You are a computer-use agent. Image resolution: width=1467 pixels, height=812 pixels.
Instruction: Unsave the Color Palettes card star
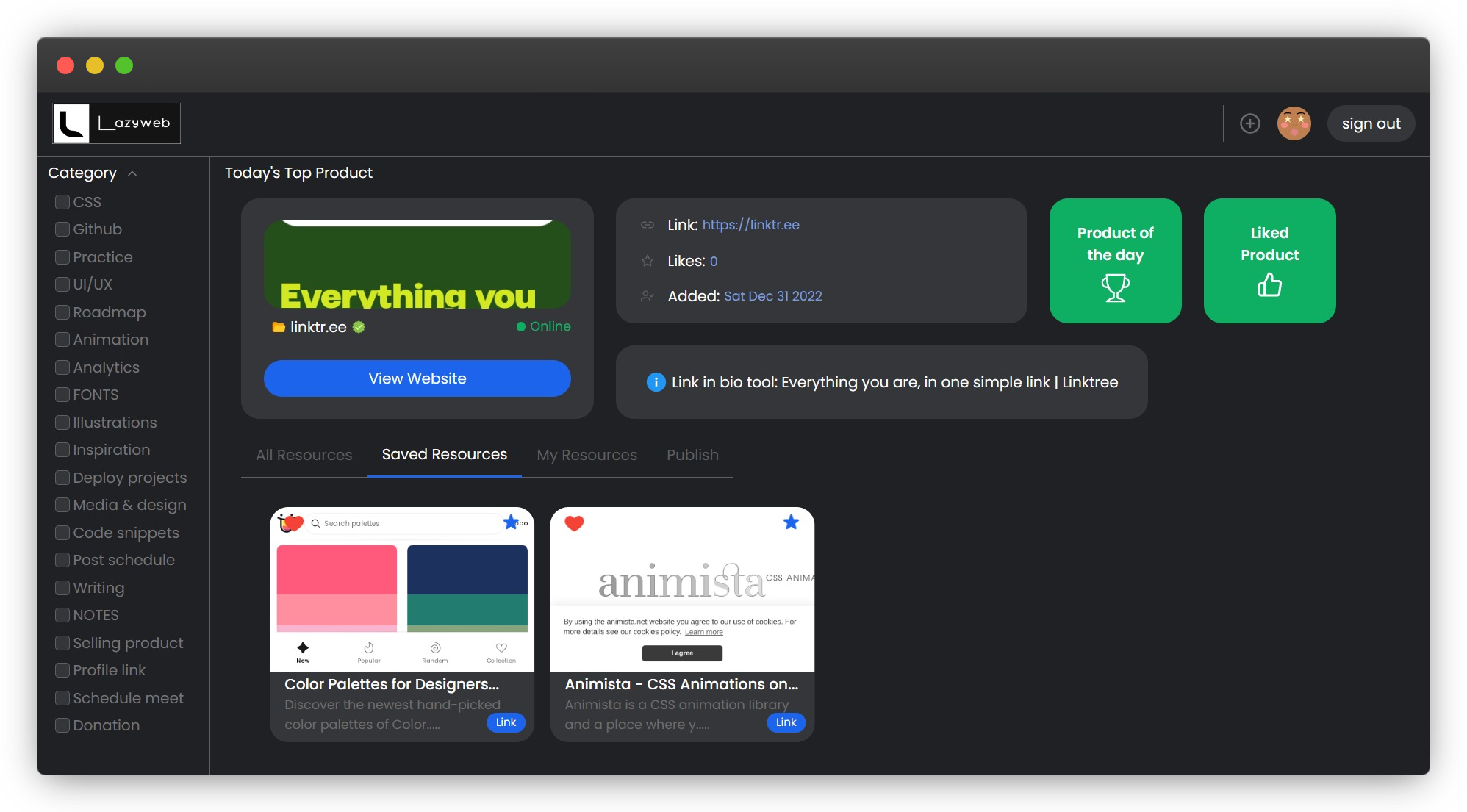511,522
